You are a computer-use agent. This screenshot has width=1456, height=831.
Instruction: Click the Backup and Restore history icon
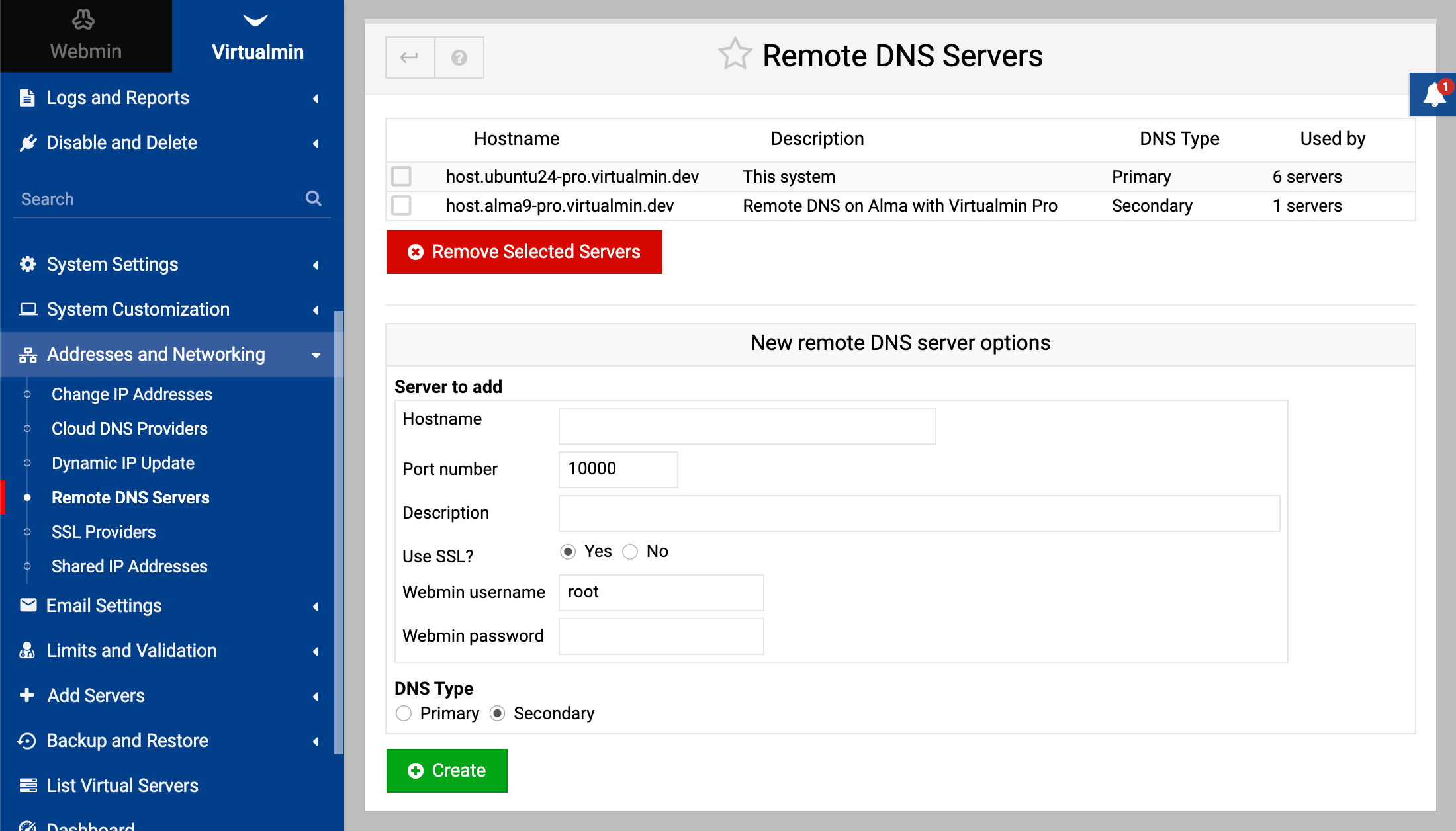coord(27,740)
